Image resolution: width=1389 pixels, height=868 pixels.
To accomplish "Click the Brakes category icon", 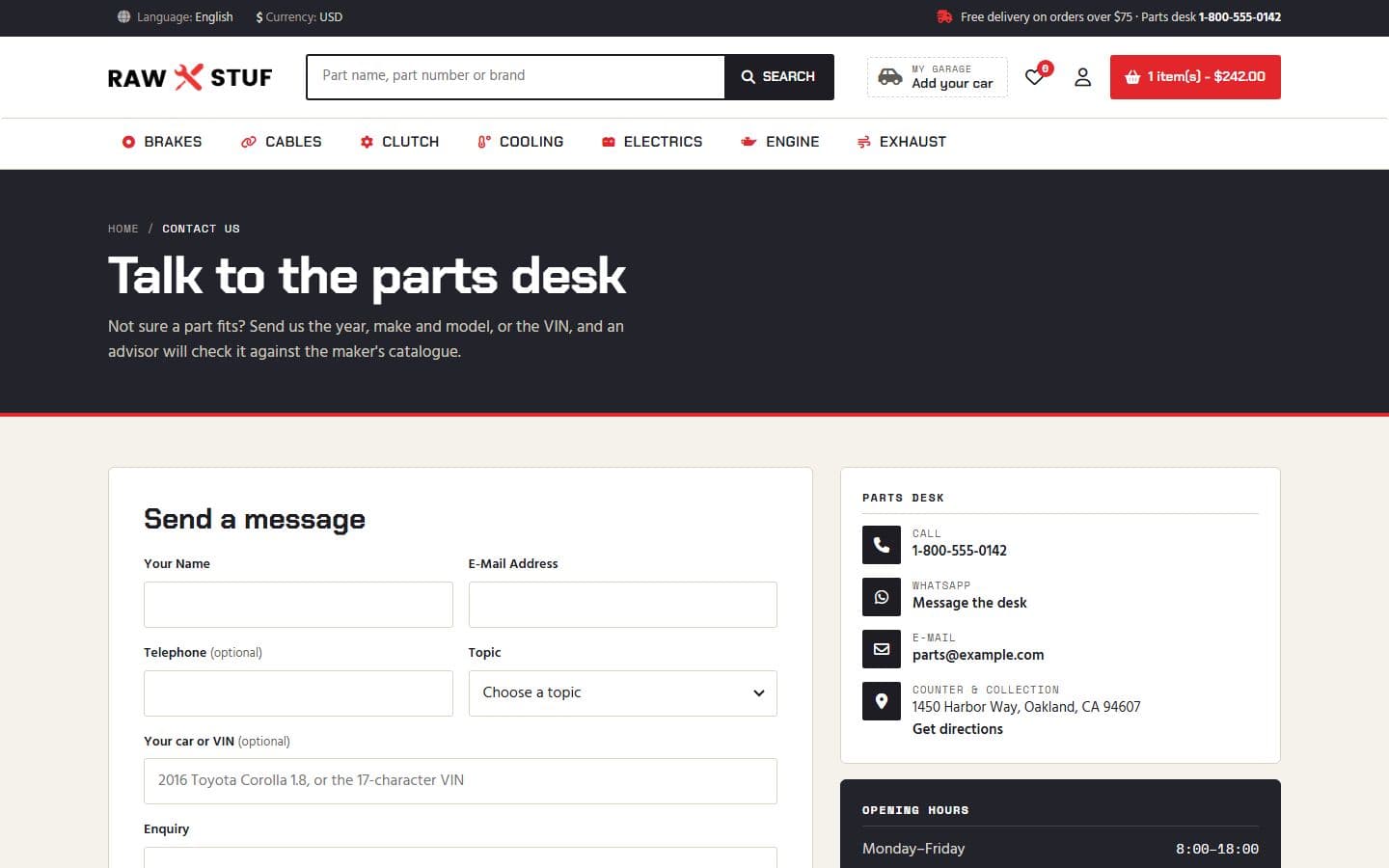I will point(128,142).
